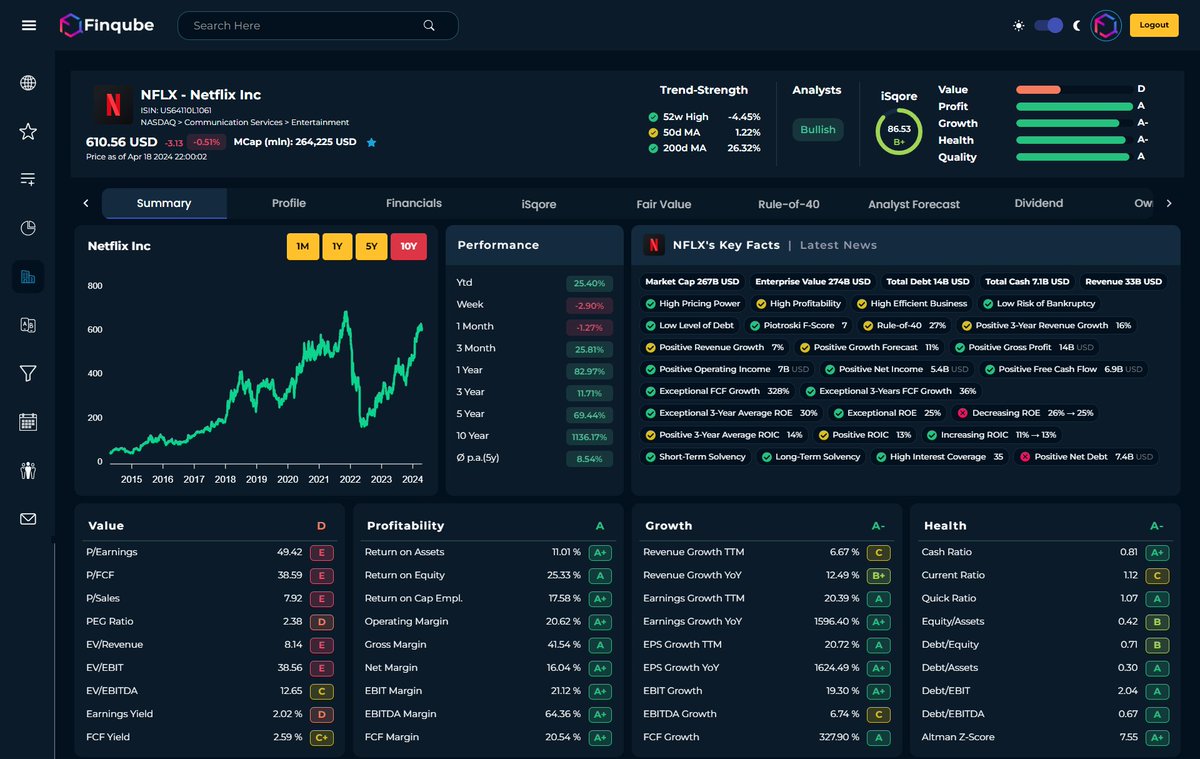Click the Current Ratio C badge
Screen dimensions: 1200x759
tap(1157, 575)
